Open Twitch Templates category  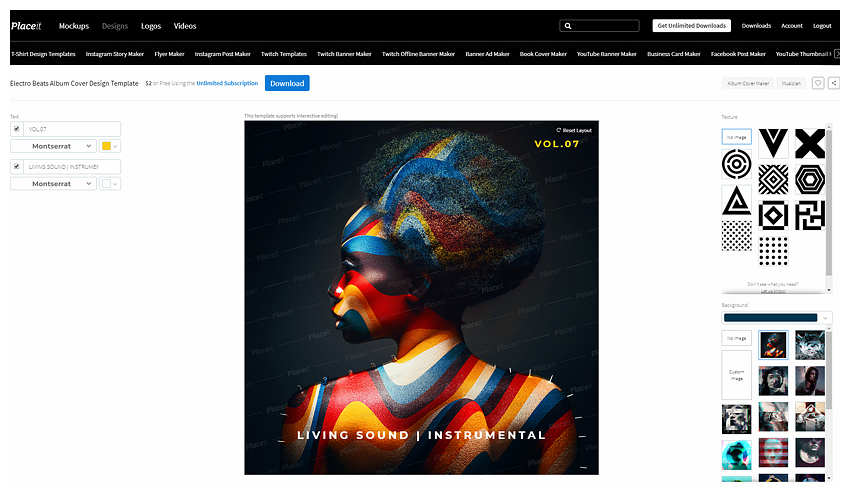pos(284,54)
